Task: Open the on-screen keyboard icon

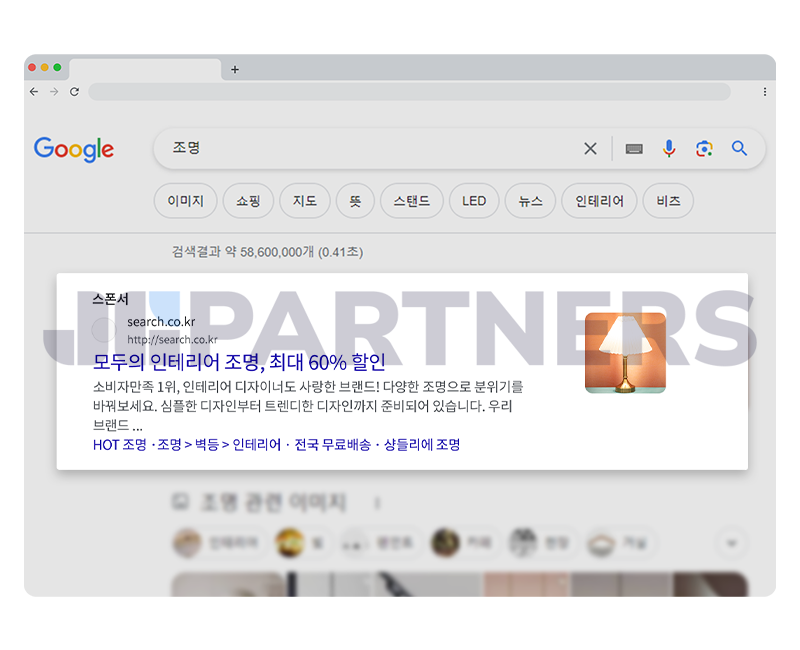Action: point(633,147)
